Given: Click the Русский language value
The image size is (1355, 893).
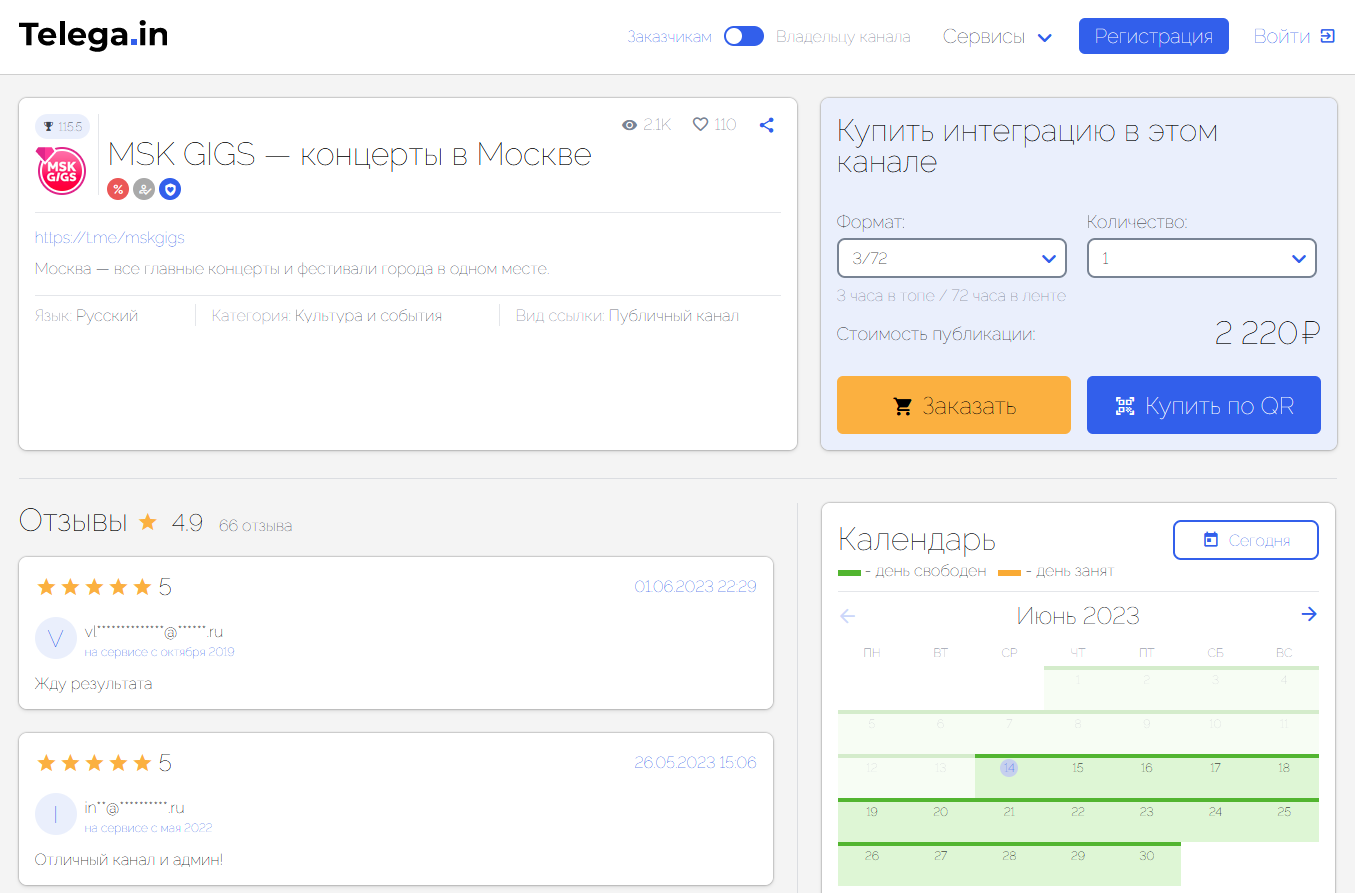Looking at the screenshot, I should pos(107,316).
